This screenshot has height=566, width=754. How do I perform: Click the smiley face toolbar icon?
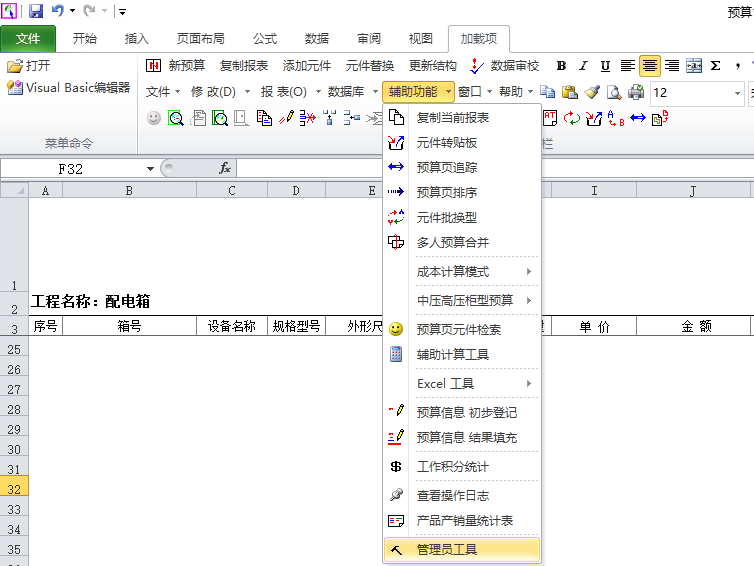(x=154, y=118)
